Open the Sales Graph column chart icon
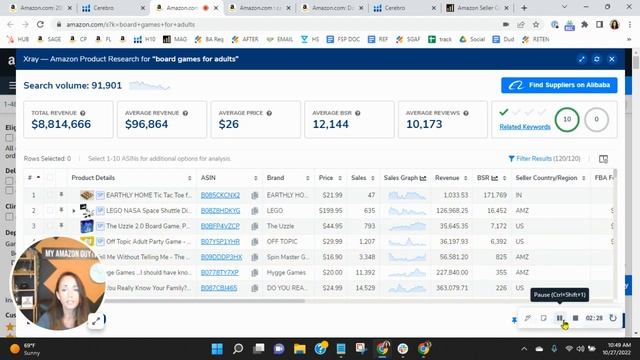 click(x=423, y=178)
